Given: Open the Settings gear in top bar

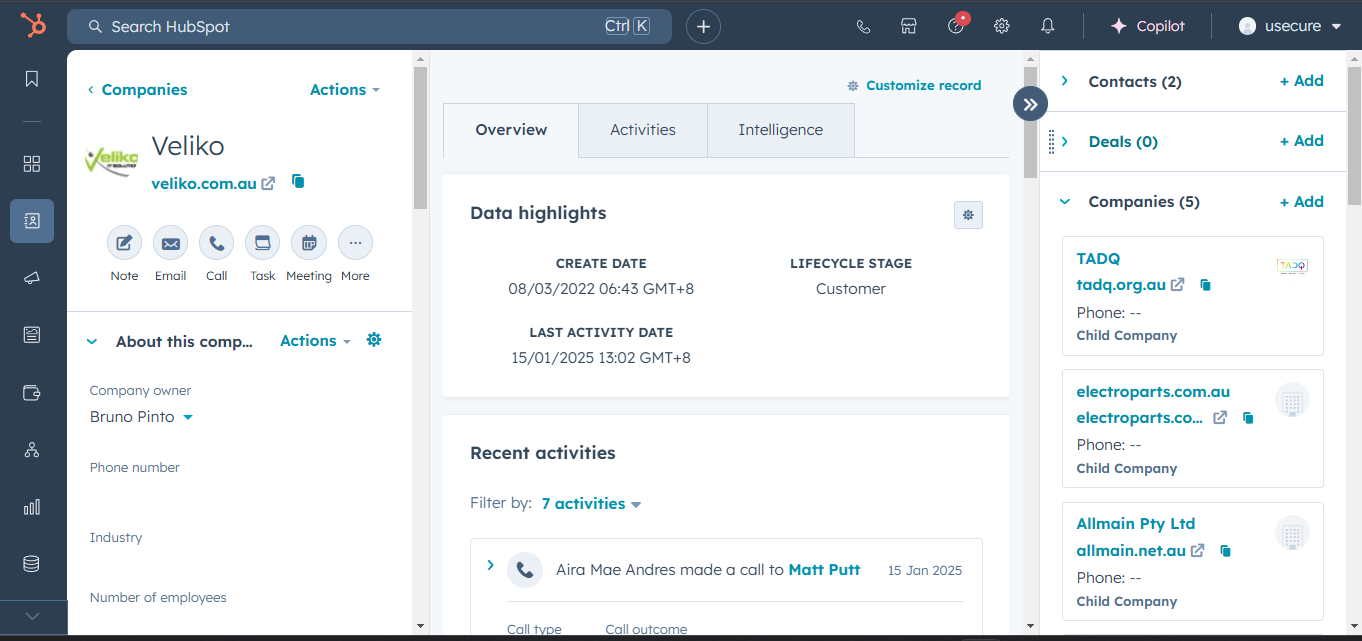Looking at the screenshot, I should click(1001, 27).
